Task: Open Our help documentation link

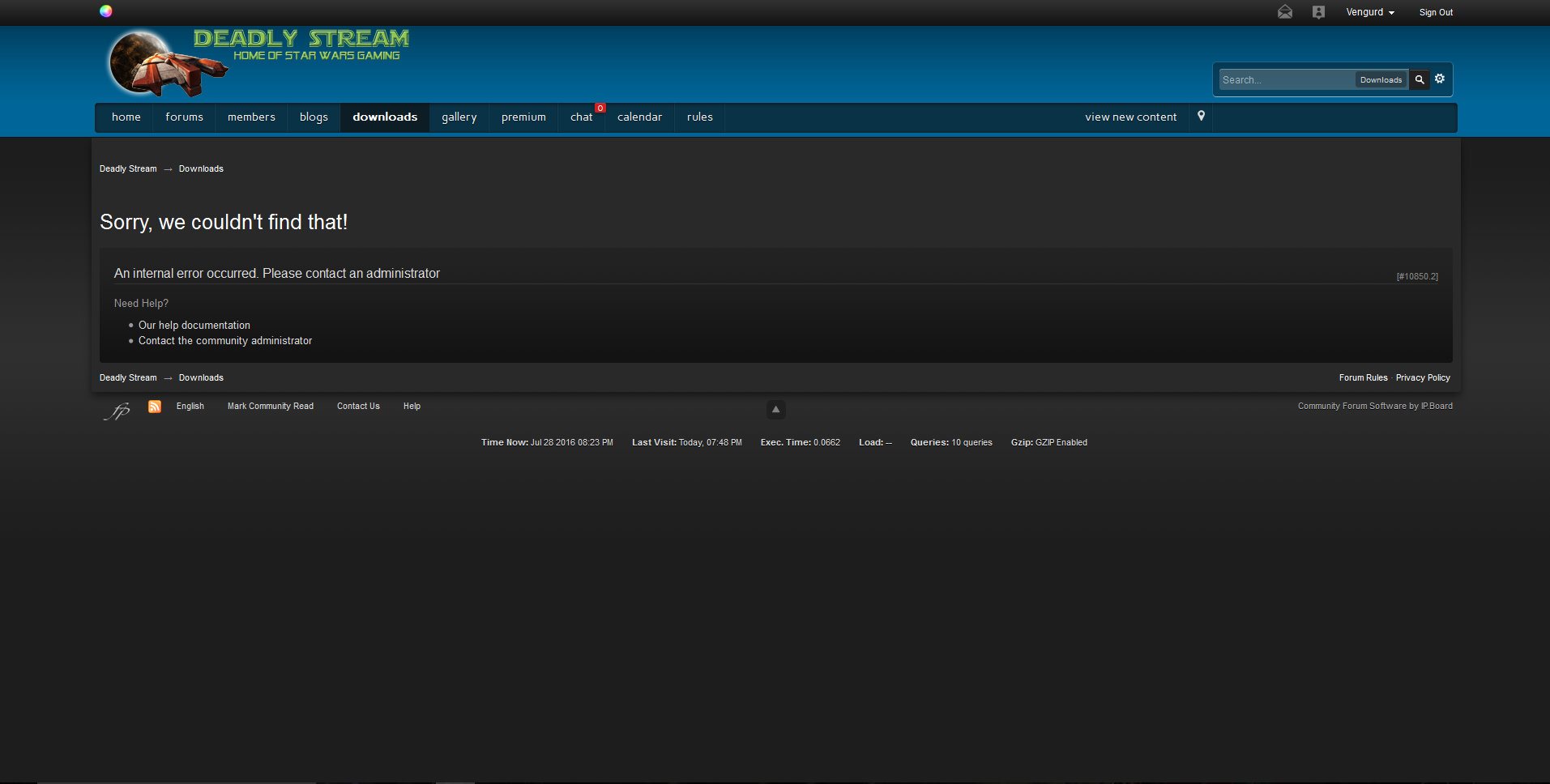Action: tap(194, 325)
